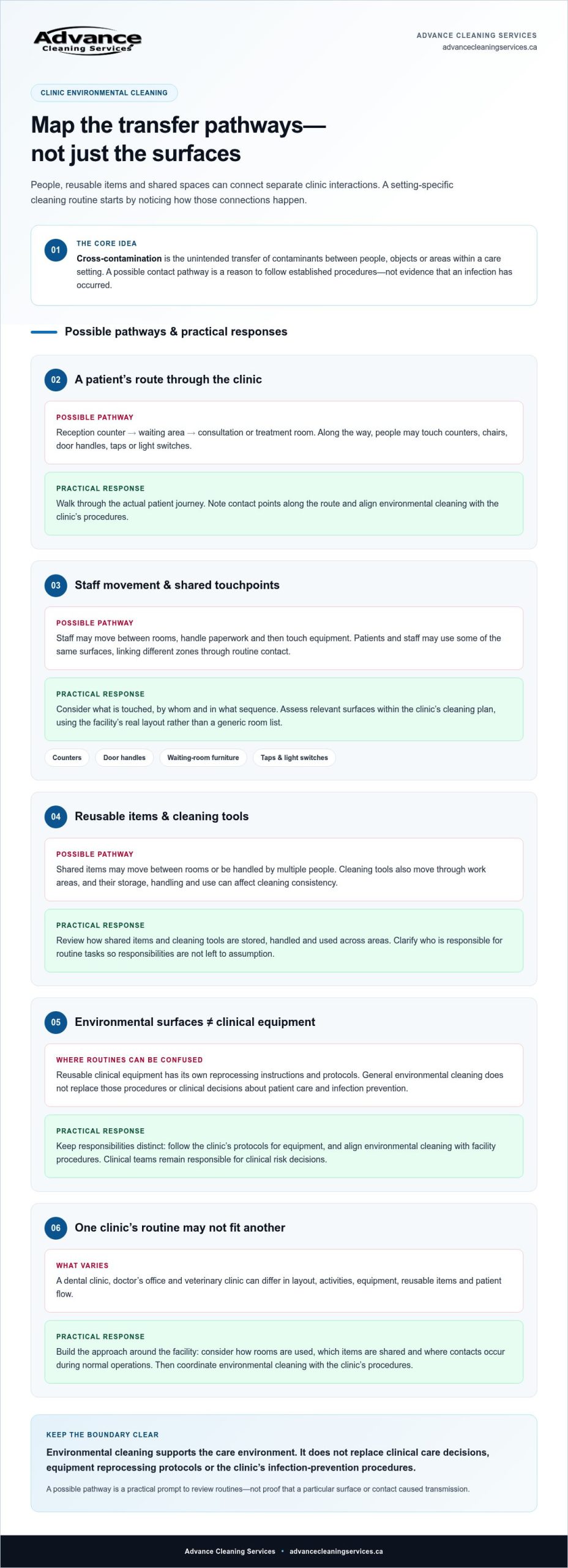Select the Waiting-room furniture tag chip
Screen dimensions: 568x1568
203,758
